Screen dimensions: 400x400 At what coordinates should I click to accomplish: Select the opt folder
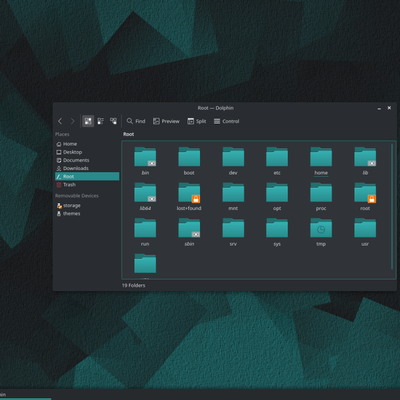click(x=277, y=196)
